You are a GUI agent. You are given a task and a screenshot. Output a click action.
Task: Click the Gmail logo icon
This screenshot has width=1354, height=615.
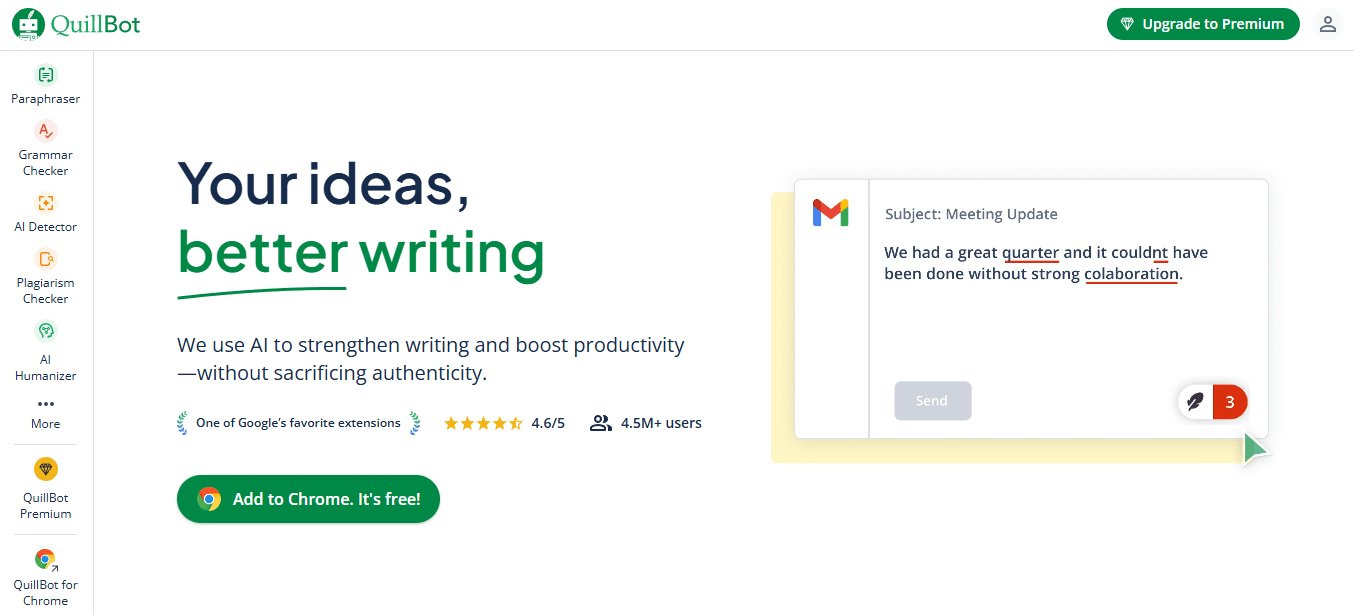[830, 212]
